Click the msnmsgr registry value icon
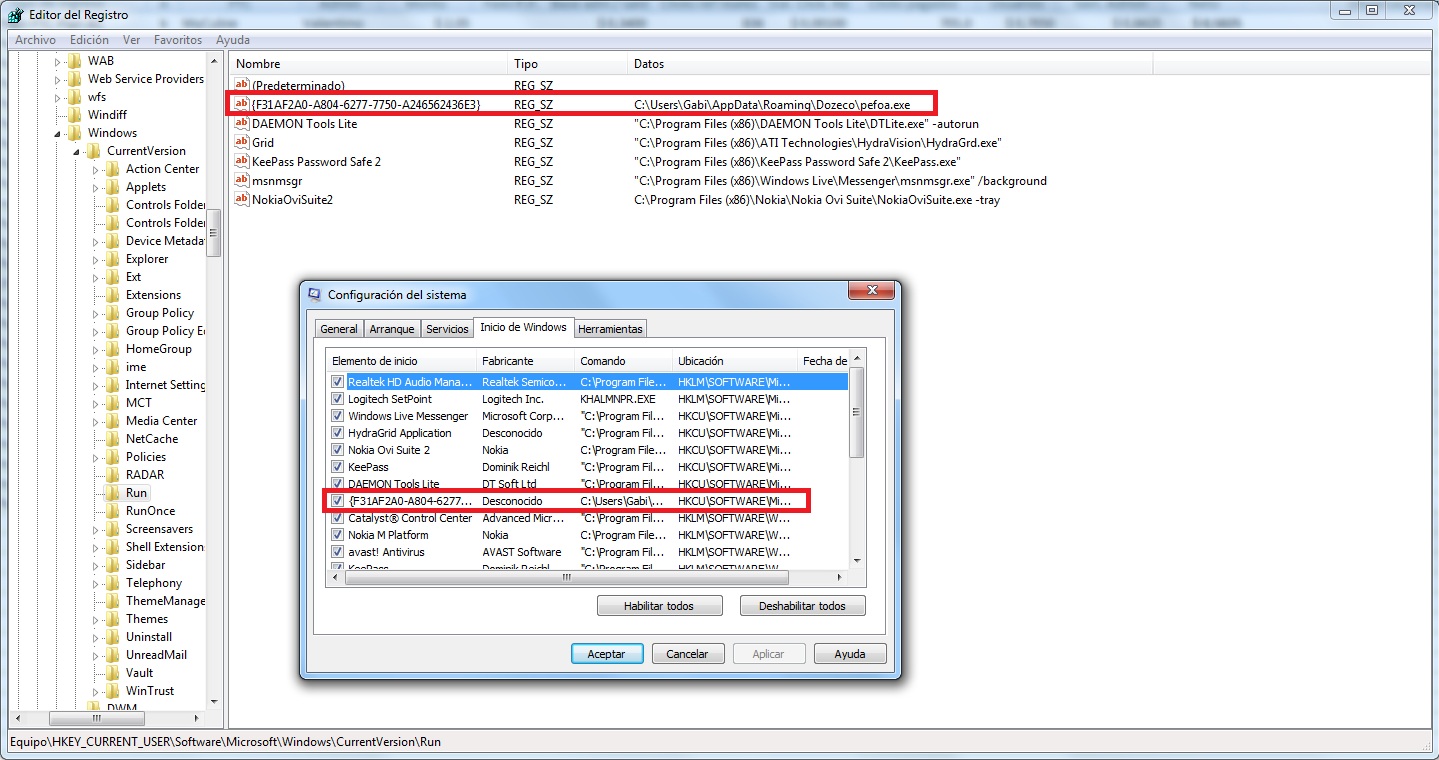The image size is (1439, 760). (241, 181)
